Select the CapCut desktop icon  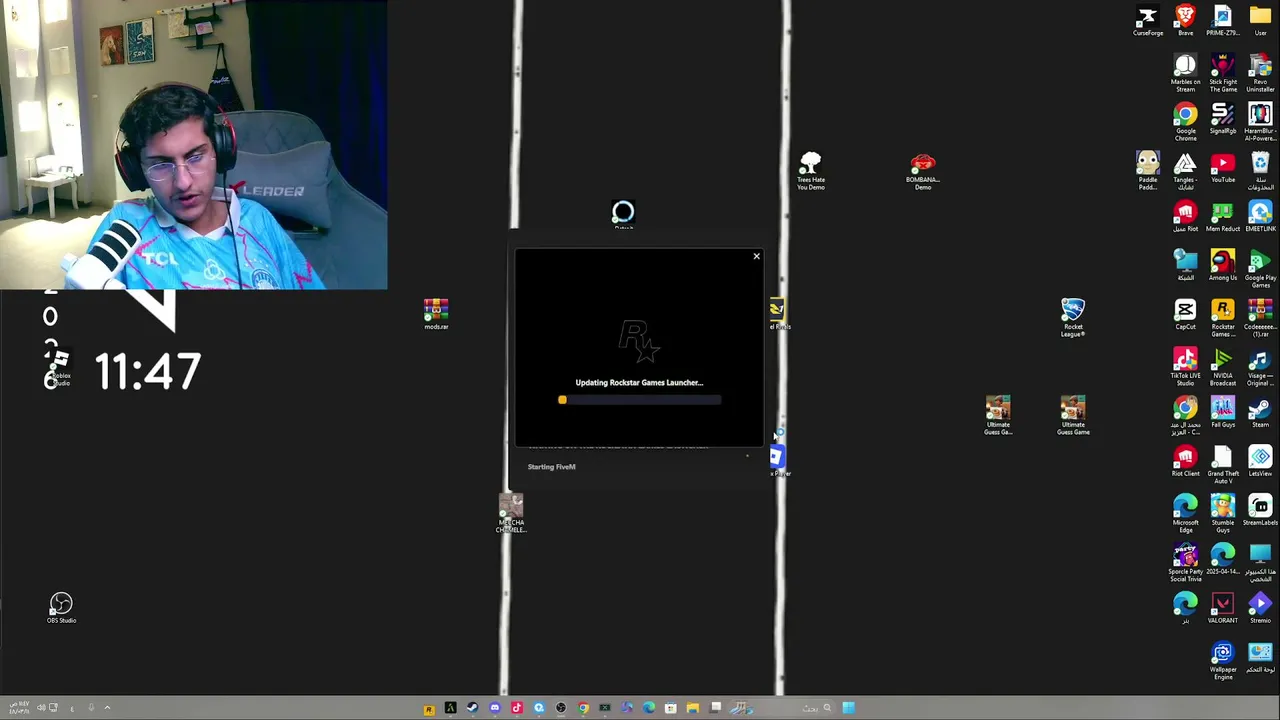pyautogui.click(x=1185, y=315)
